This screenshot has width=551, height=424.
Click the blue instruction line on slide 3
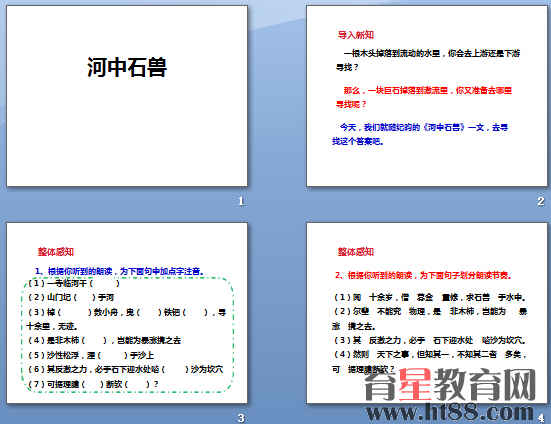click(x=119, y=271)
